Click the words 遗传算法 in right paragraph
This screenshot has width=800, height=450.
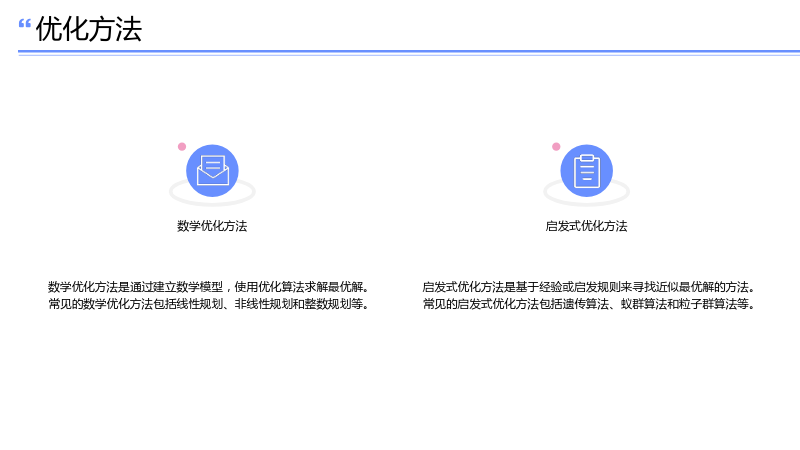click(x=586, y=304)
